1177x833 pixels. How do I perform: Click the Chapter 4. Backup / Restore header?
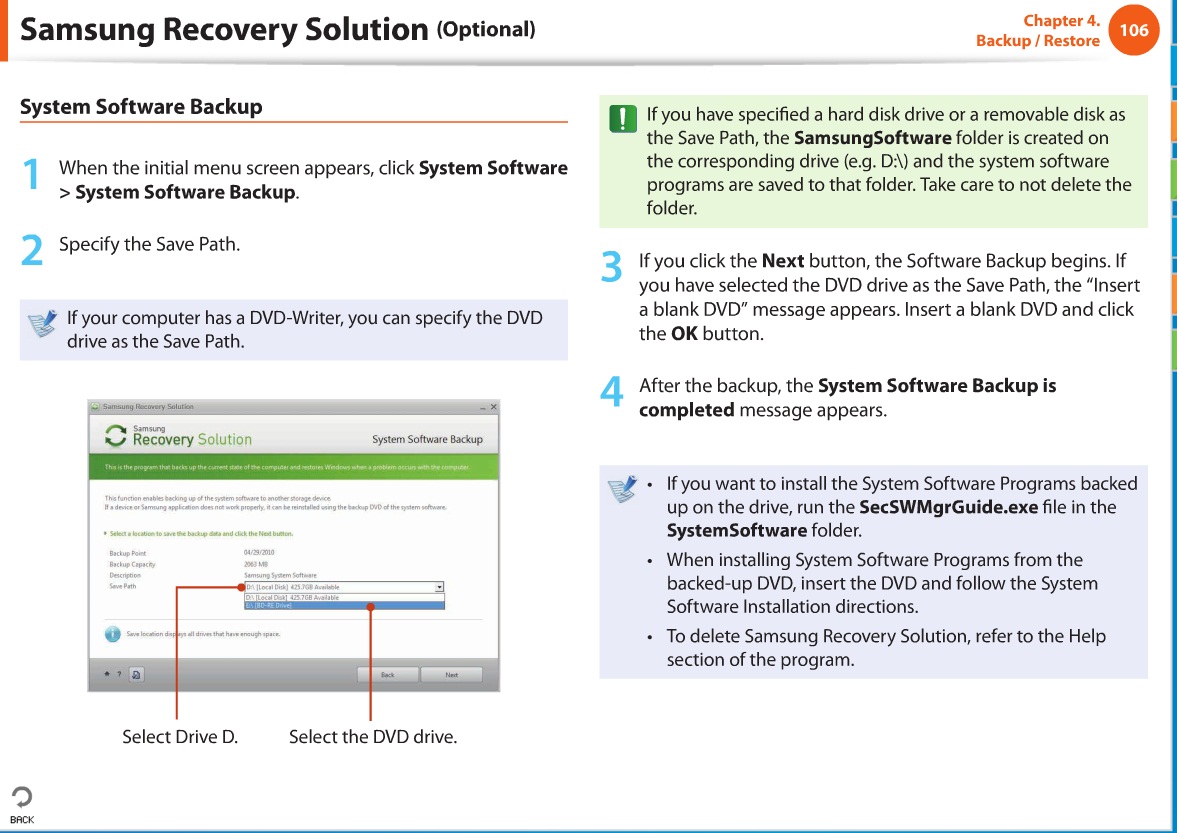pos(1037,31)
